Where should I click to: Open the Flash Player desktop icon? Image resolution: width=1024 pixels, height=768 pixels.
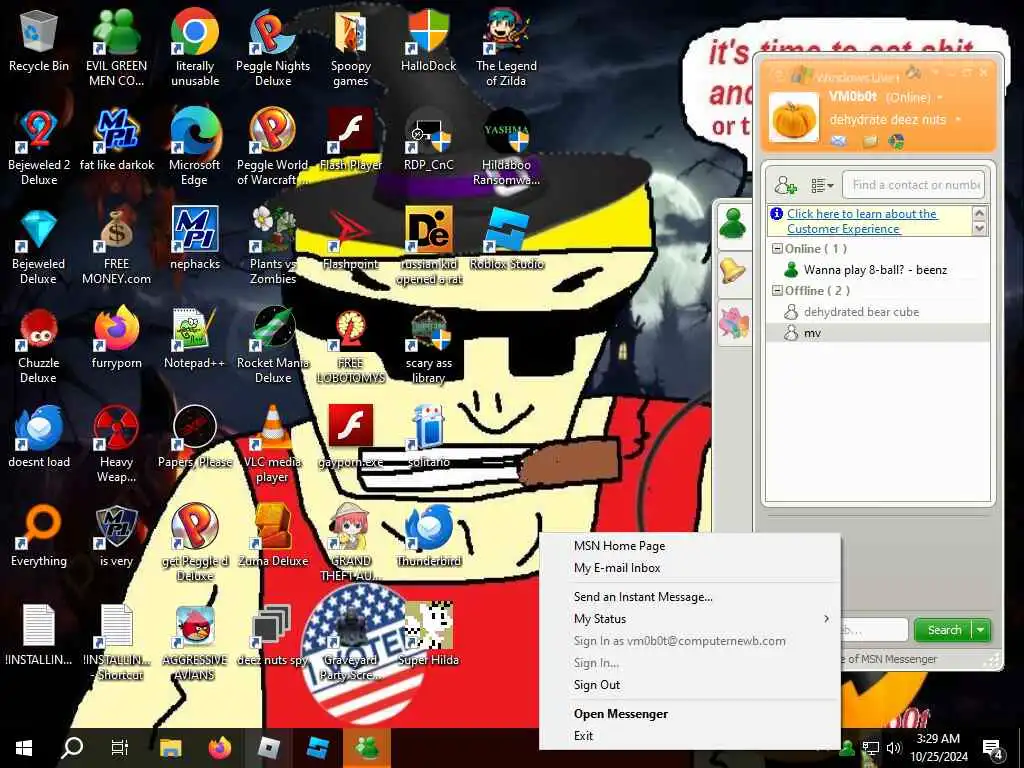[351, 140]
